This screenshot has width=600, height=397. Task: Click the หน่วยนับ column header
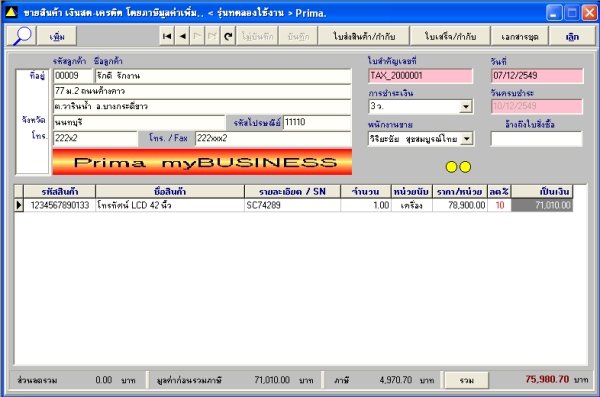[x=411, y=191]
